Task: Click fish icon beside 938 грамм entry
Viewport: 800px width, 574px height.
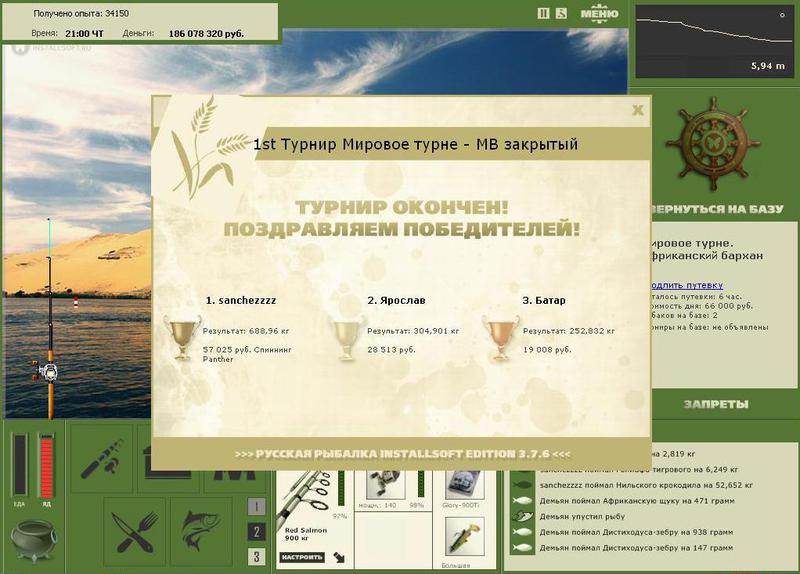Action: click(x=522, y=532)
